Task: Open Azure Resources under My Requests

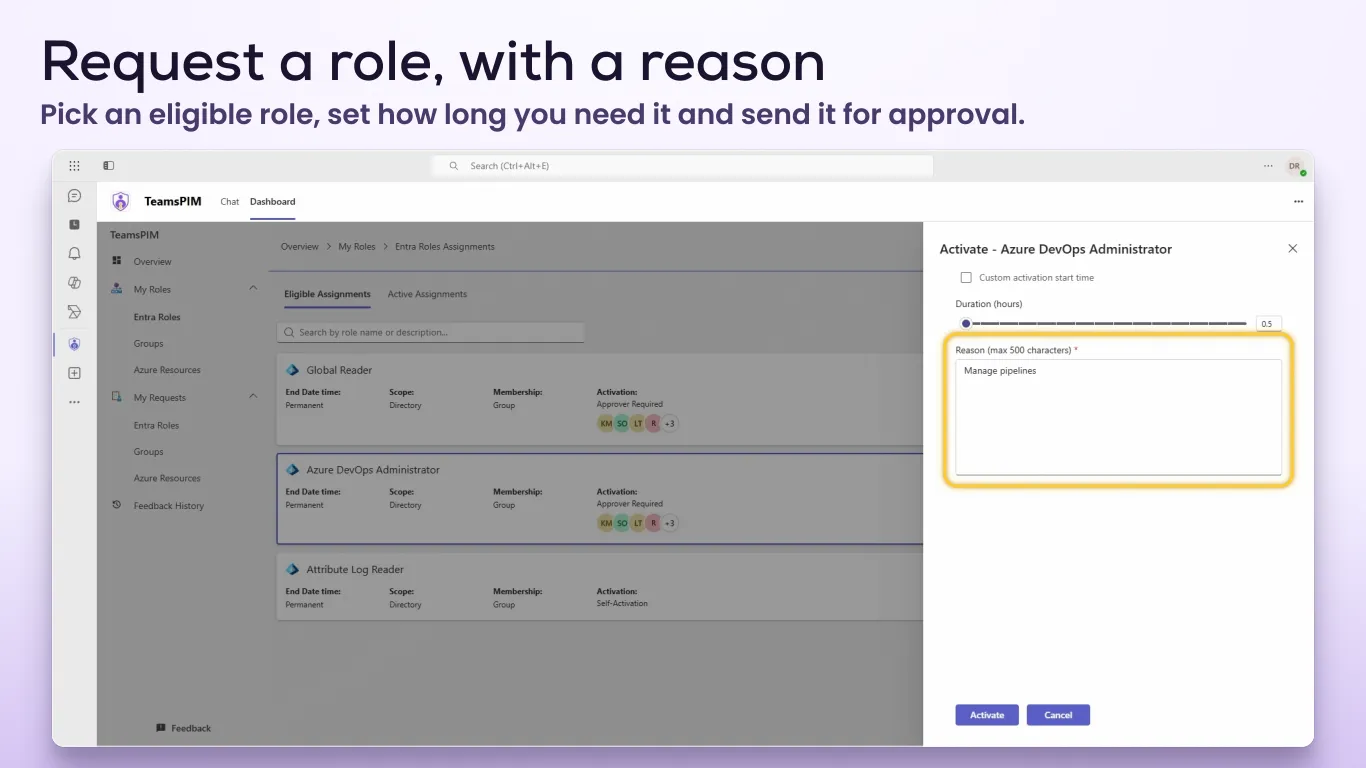Action: click(x=167, y=478)
